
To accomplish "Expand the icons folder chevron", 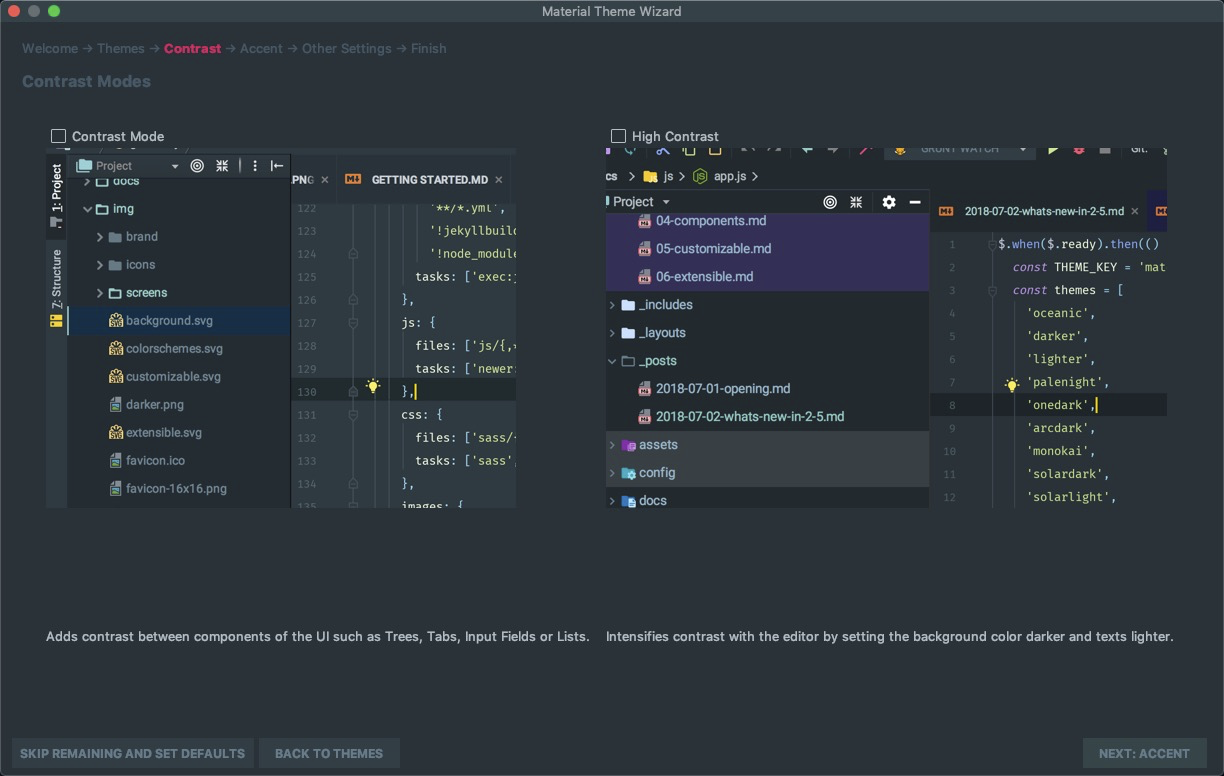I will coord(100,265).
